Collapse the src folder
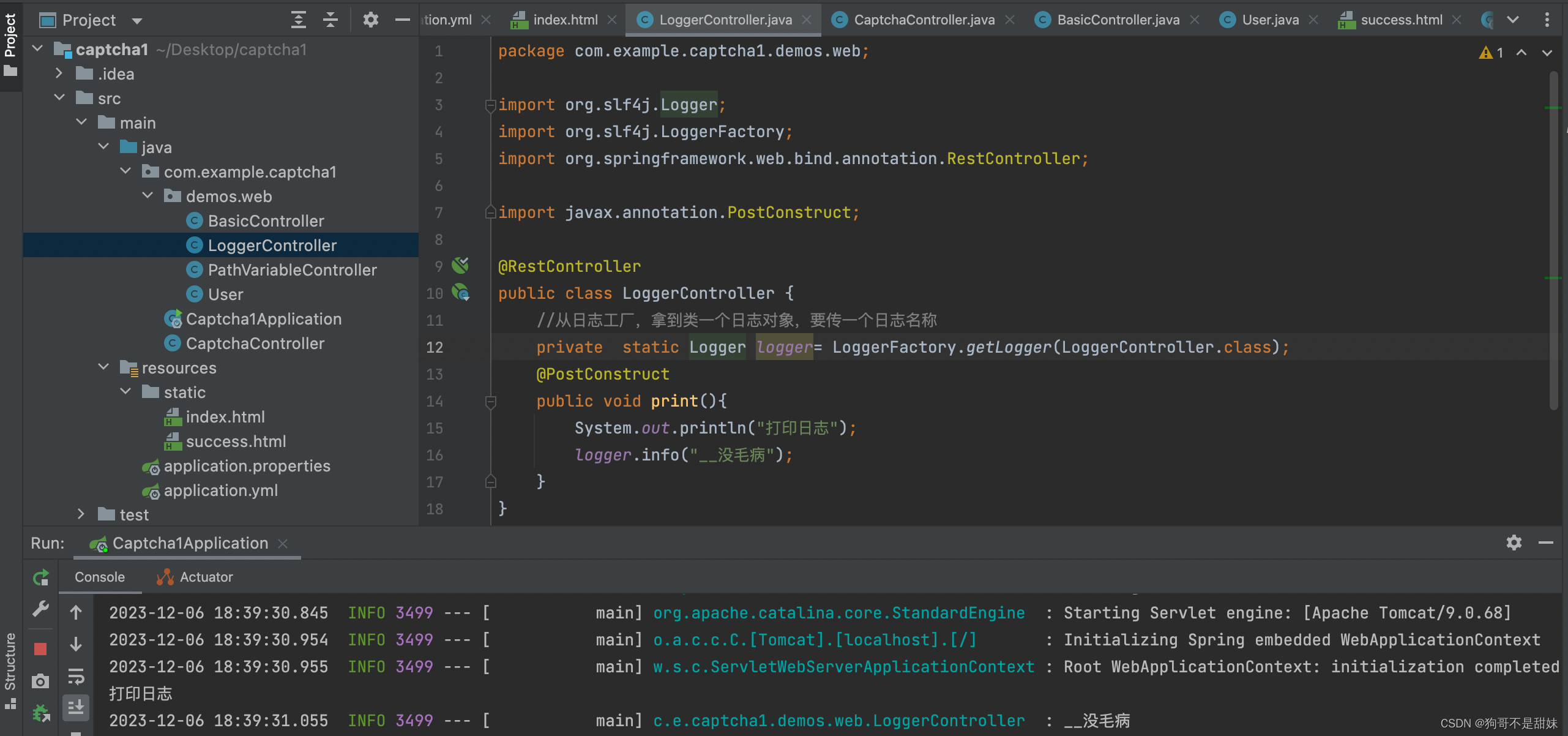Image resolution: width=1568 pixels, height=736 pixels. click(59, 97)
